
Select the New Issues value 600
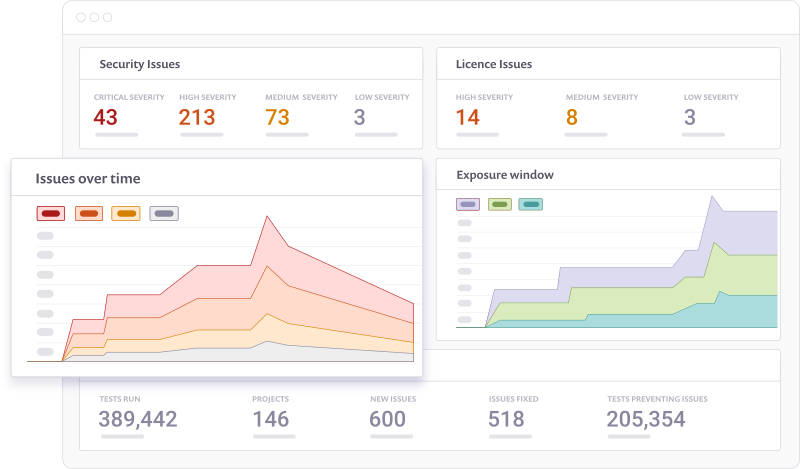coord(388,419)
